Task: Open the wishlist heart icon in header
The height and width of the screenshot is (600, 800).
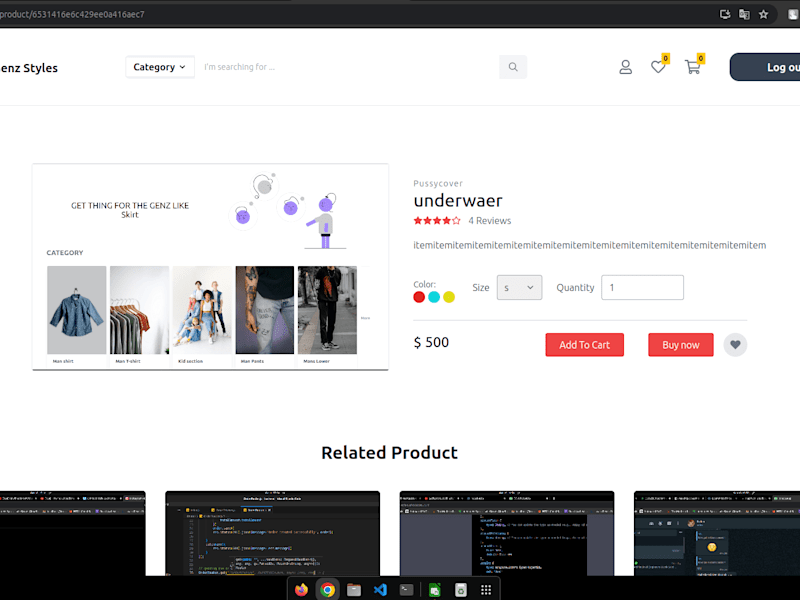Action: 658,67
